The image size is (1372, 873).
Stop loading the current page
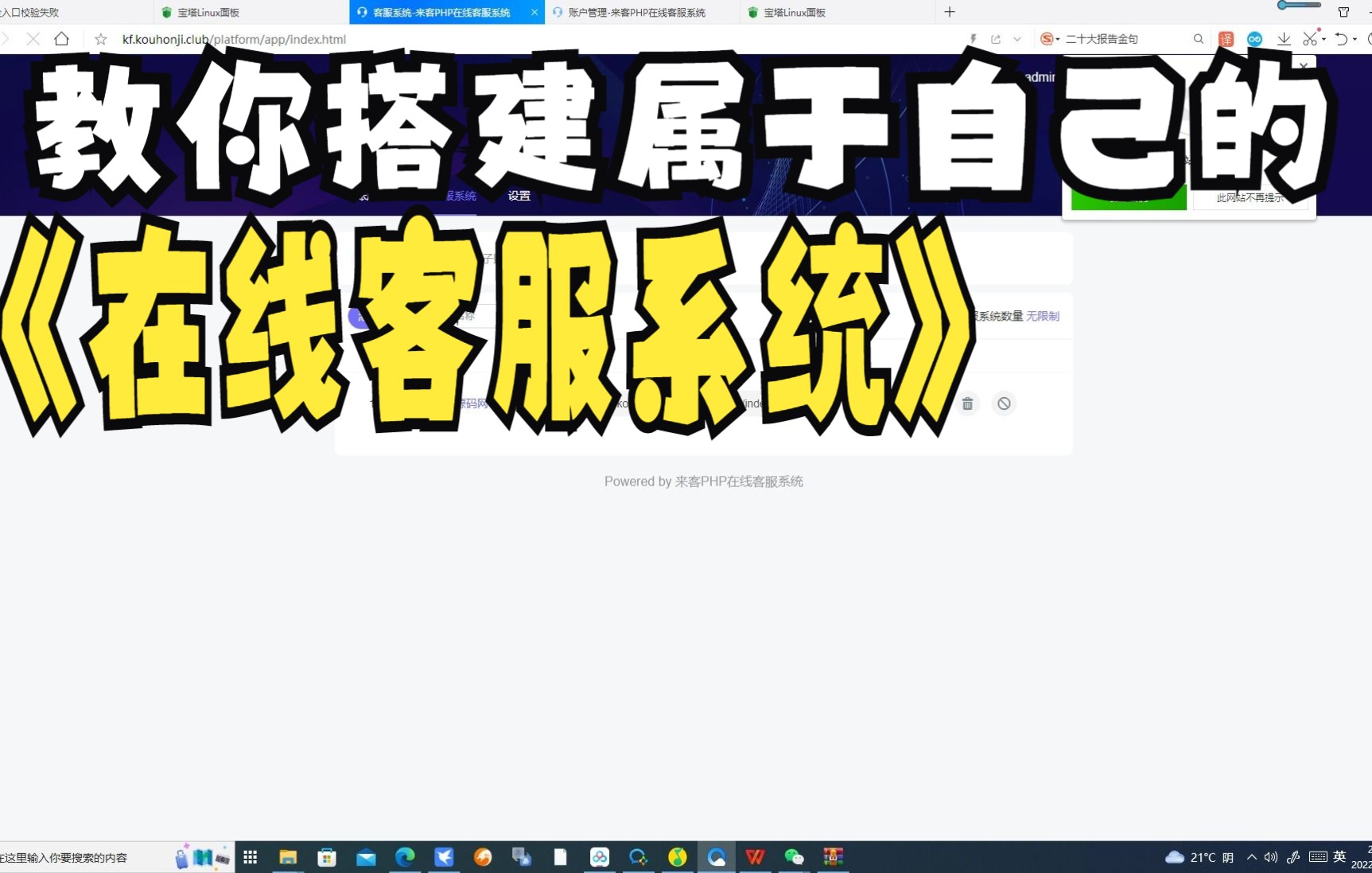click(33, 39)
